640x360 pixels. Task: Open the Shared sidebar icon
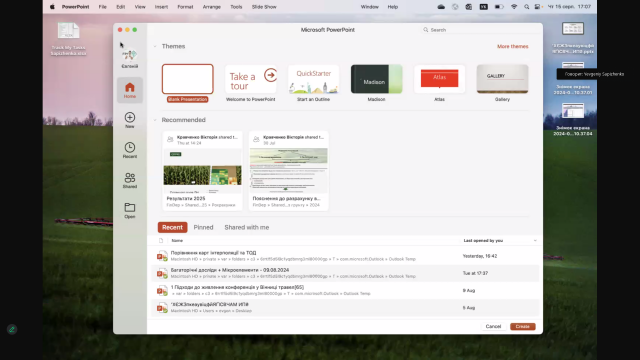130,180
